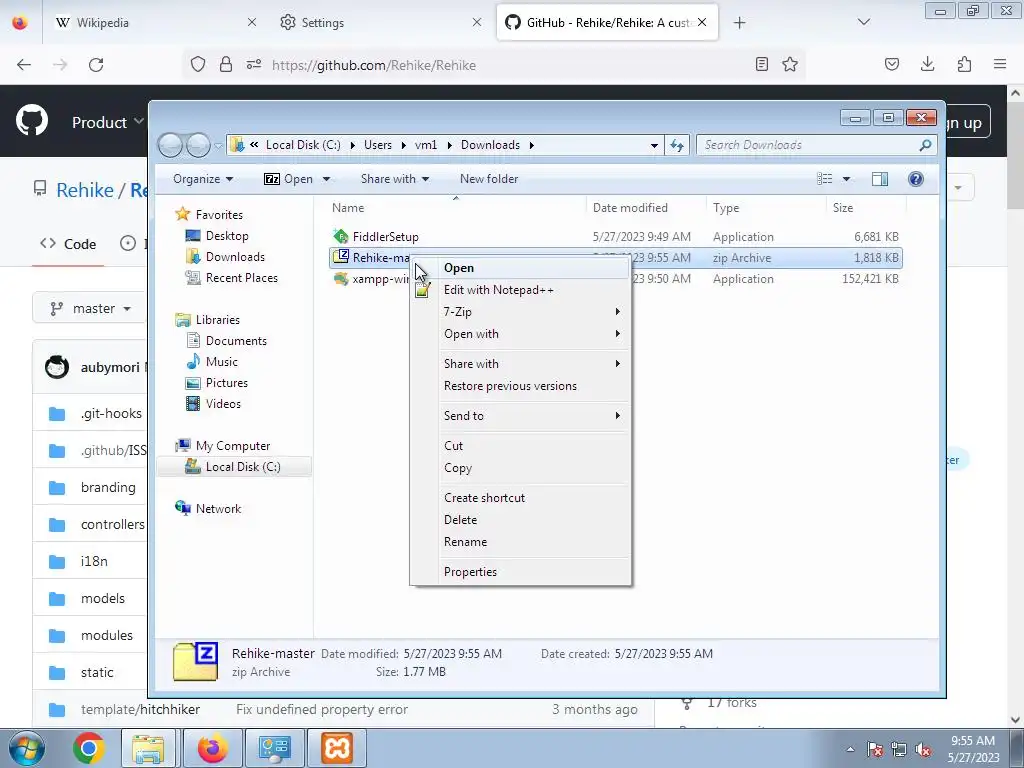The width and height of the screenshot is (1024, 768).
Task: Open Firefox downloads panel
Action: point(927,64)
